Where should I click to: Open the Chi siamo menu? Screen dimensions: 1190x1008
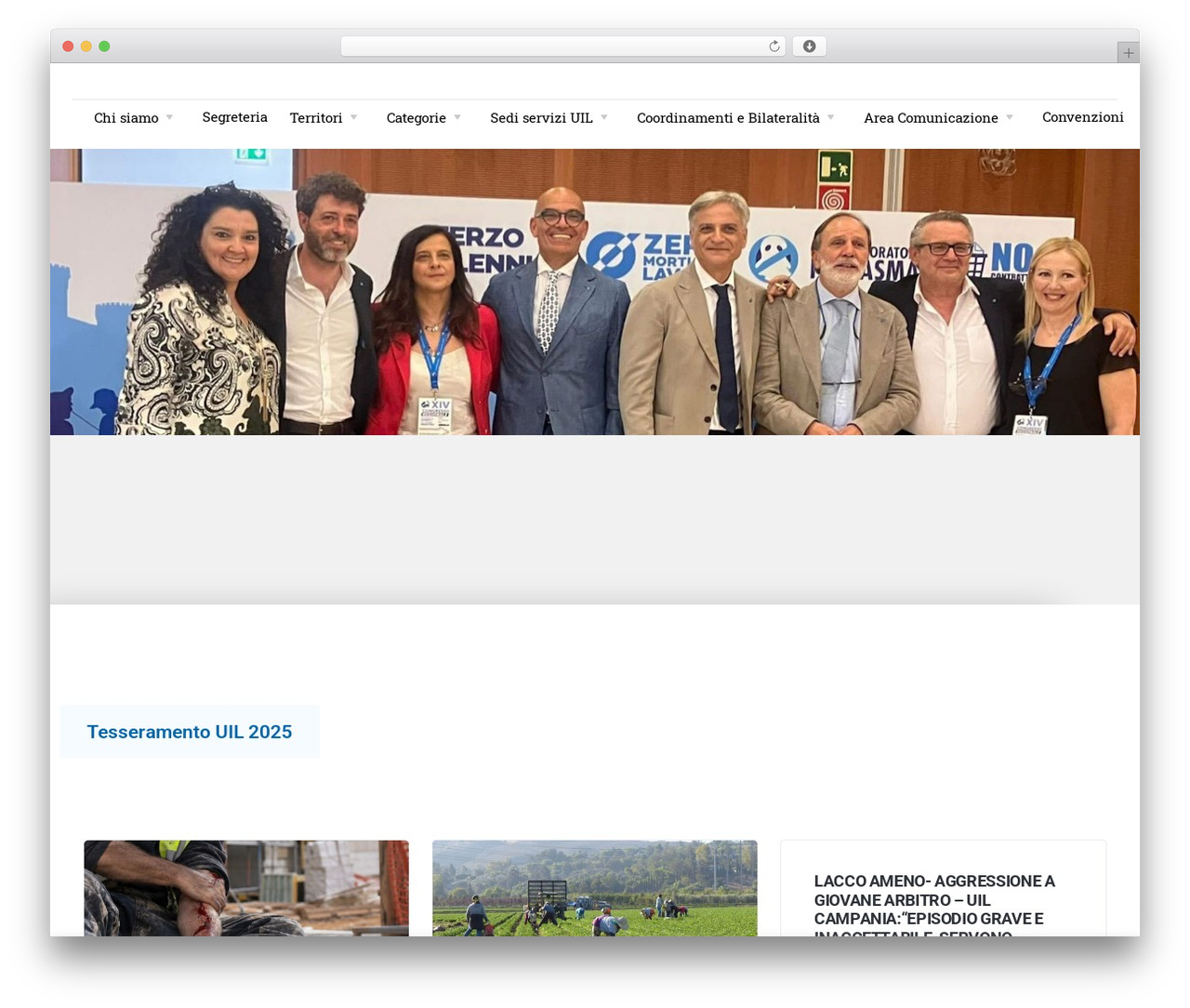tap(126, 118)
